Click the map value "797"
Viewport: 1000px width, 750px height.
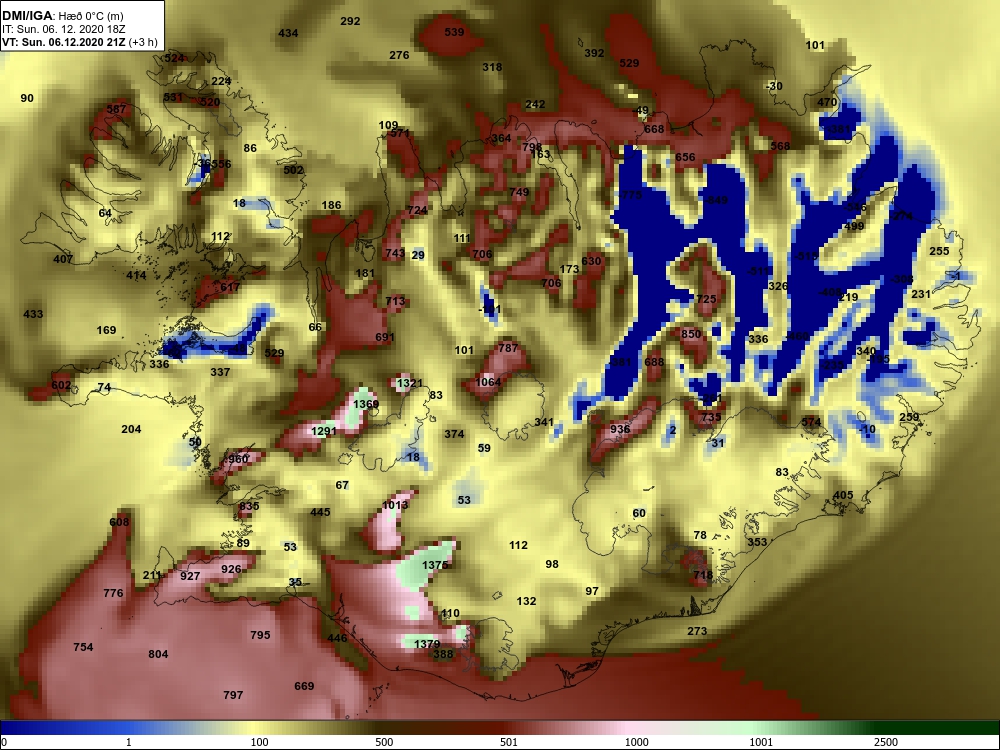(233, 695)
